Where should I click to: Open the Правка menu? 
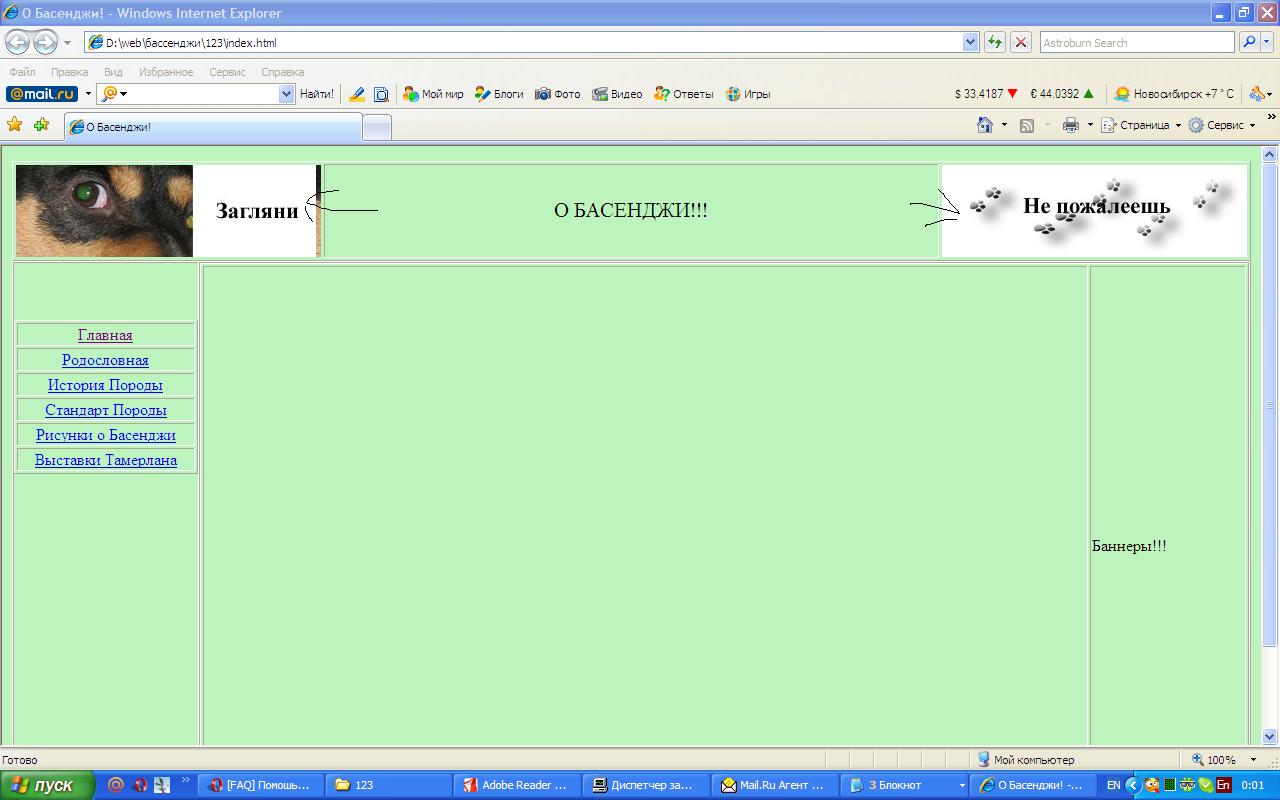point(69,72)
